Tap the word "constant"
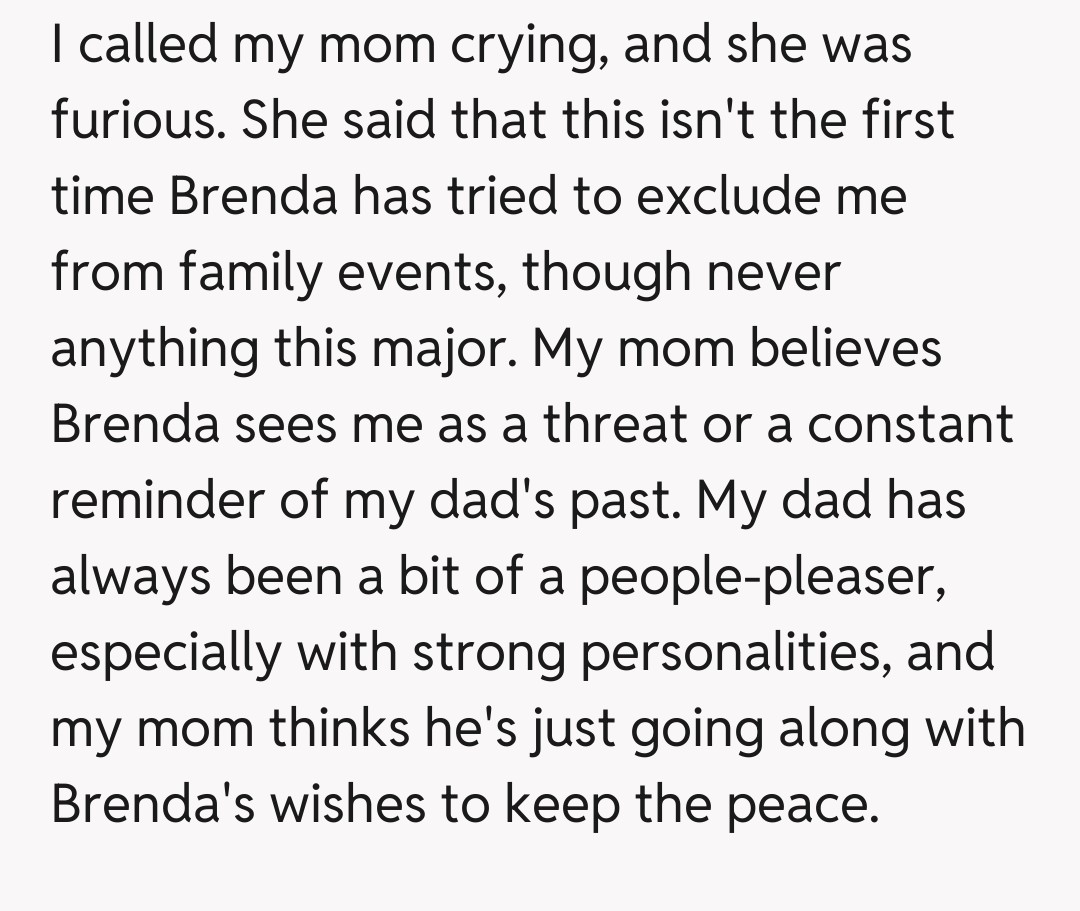Image resolution: width=1080 pixels, height=911 pixels. [x=910, y=424]
